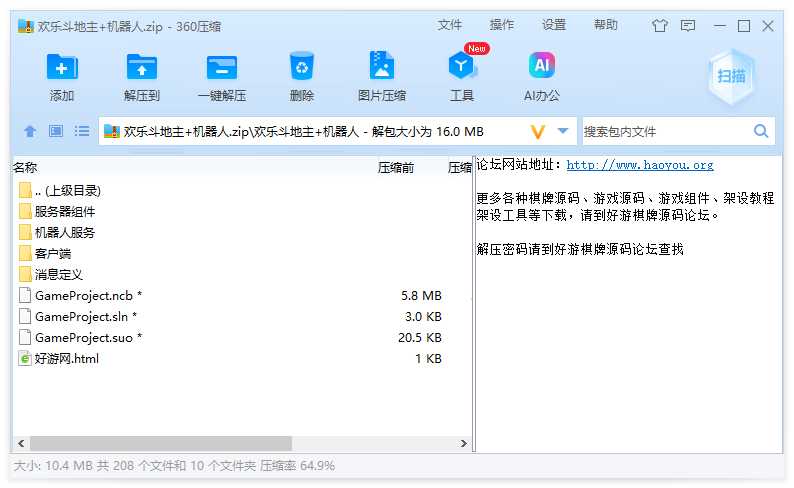Click the 解压密码请到好游棋牌源码论坛查找 comment text
Screen dimensions: 794x488
[x=580, y=249]
